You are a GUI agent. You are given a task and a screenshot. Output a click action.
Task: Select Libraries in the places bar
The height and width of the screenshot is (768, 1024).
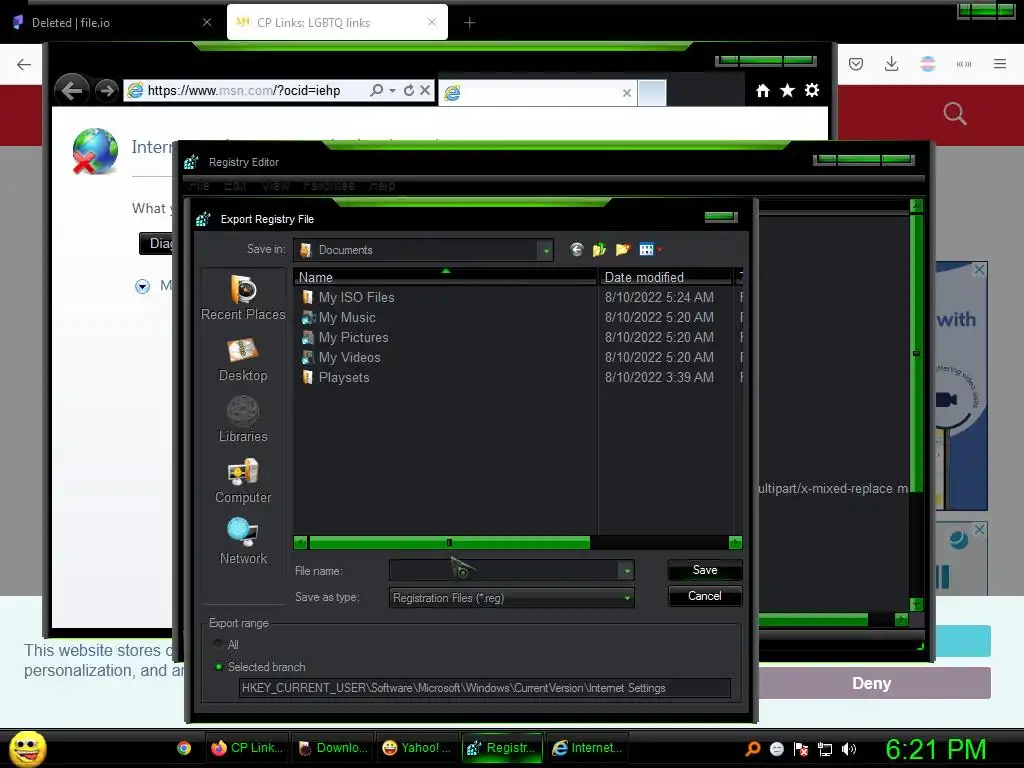pyautogui.click(x=243, y=420)
